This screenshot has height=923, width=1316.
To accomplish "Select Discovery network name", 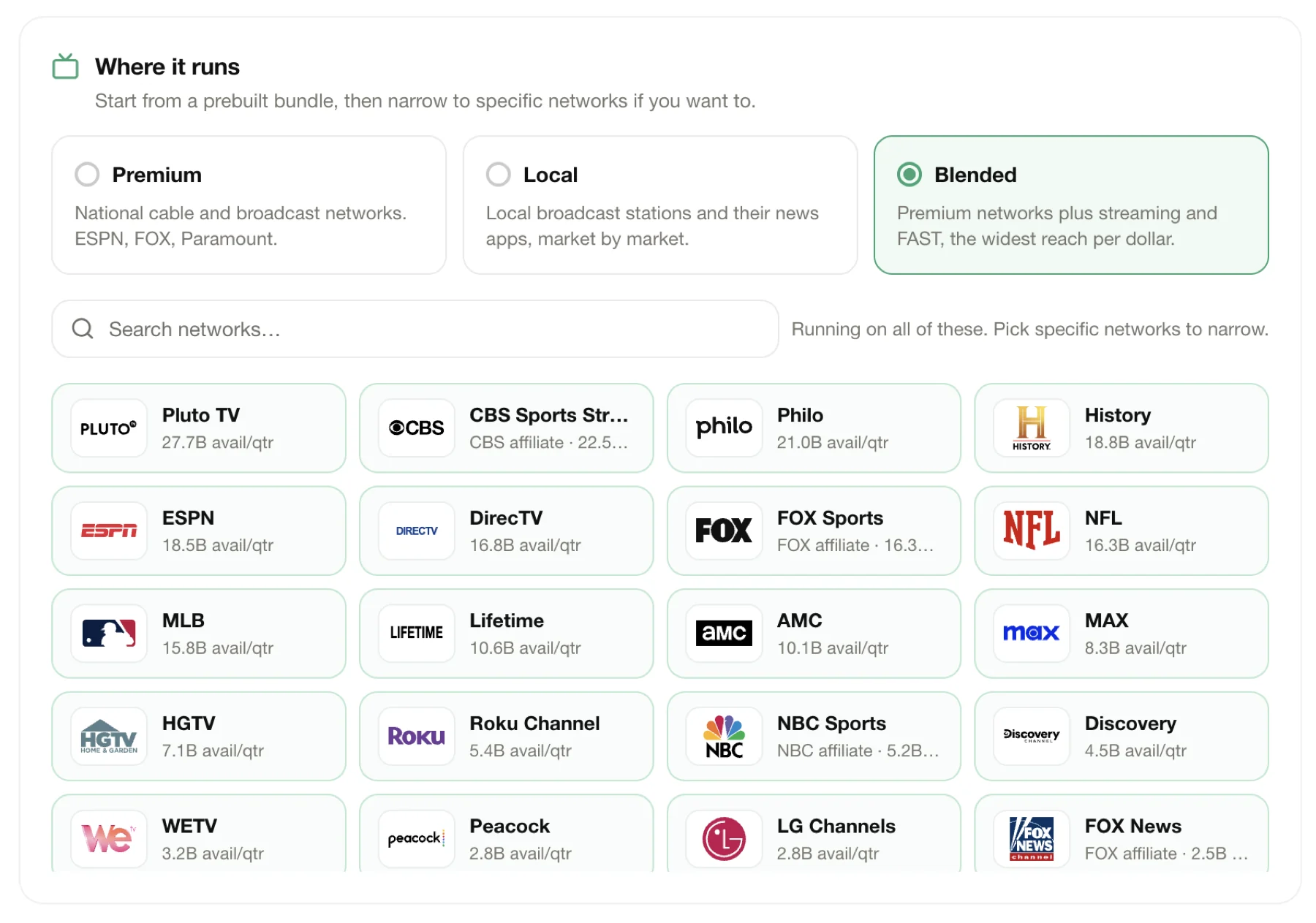I will [1130, 723].
